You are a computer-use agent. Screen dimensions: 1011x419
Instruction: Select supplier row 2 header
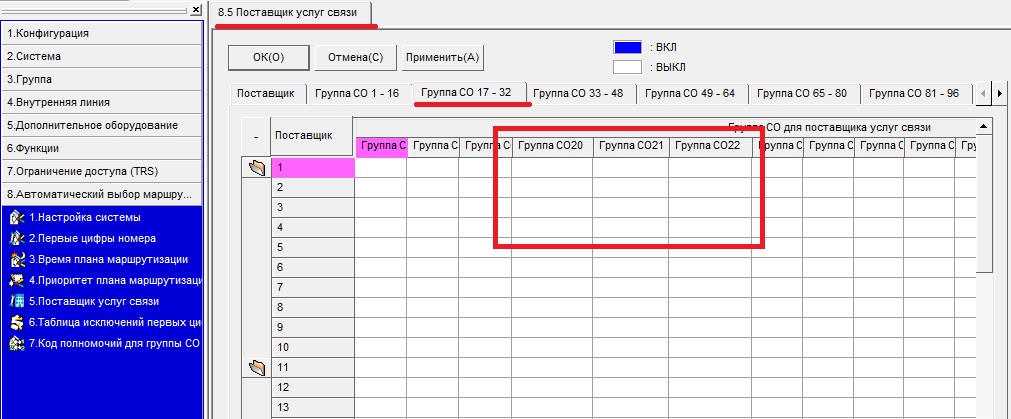(x=313, y=188)
